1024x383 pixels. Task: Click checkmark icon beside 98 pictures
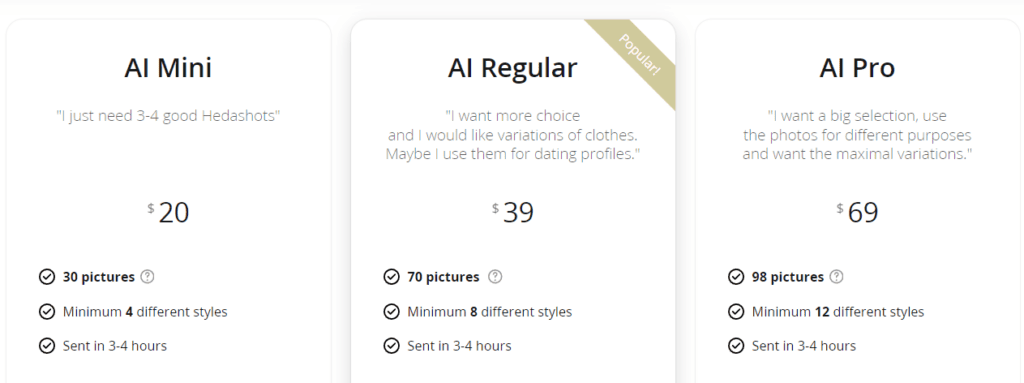[x=736, y=277]
